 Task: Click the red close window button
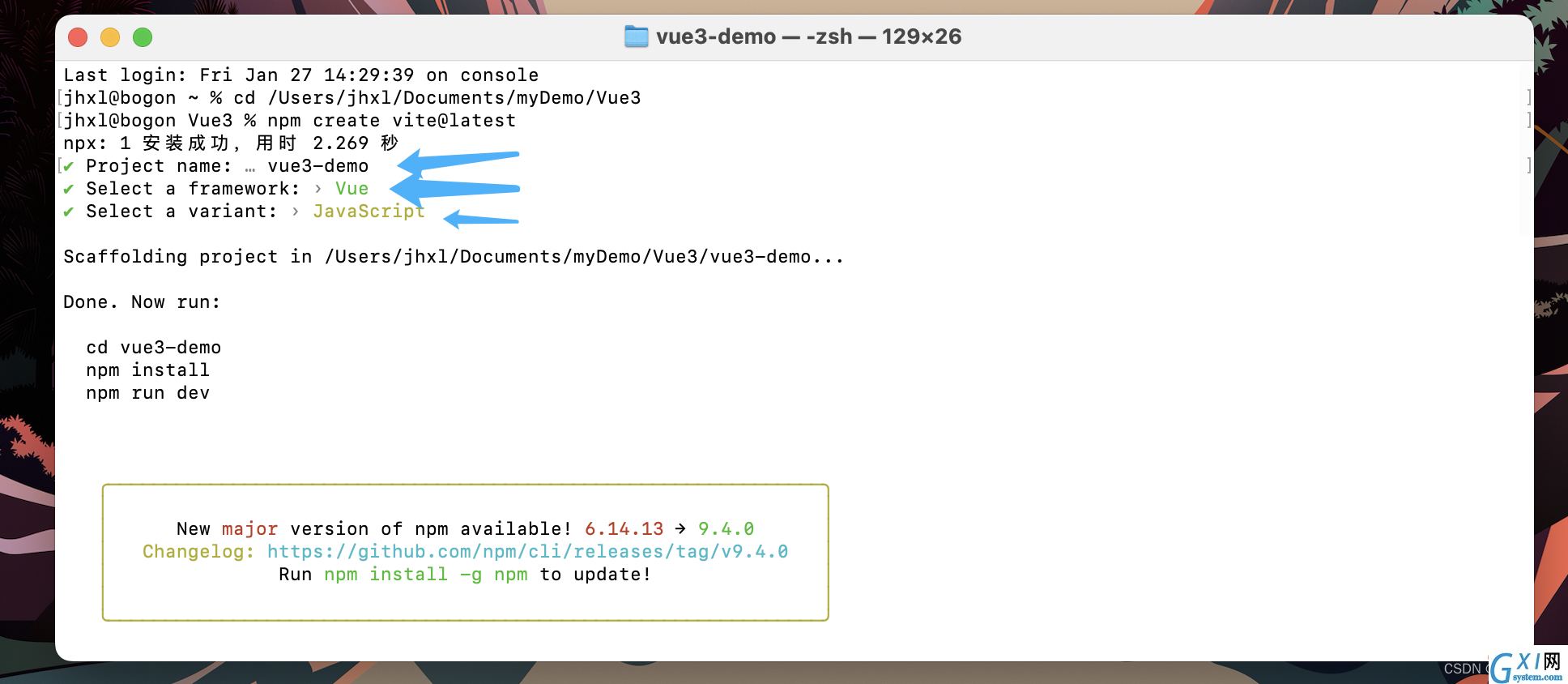[78, 37]
